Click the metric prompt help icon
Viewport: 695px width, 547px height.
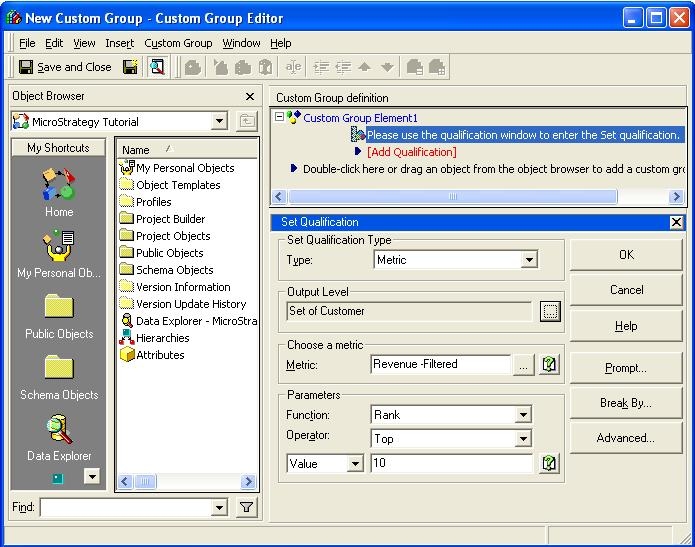pos(549,364)
